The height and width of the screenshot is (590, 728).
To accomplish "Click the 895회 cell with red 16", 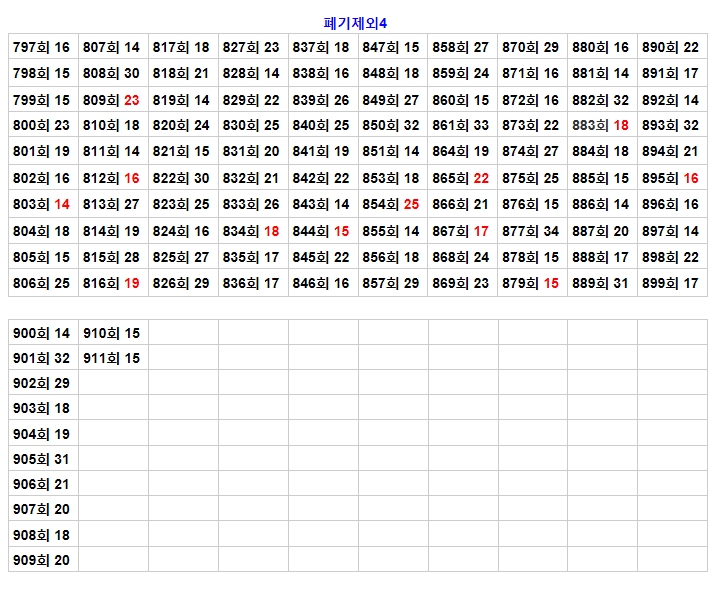I will coord(671,178).
